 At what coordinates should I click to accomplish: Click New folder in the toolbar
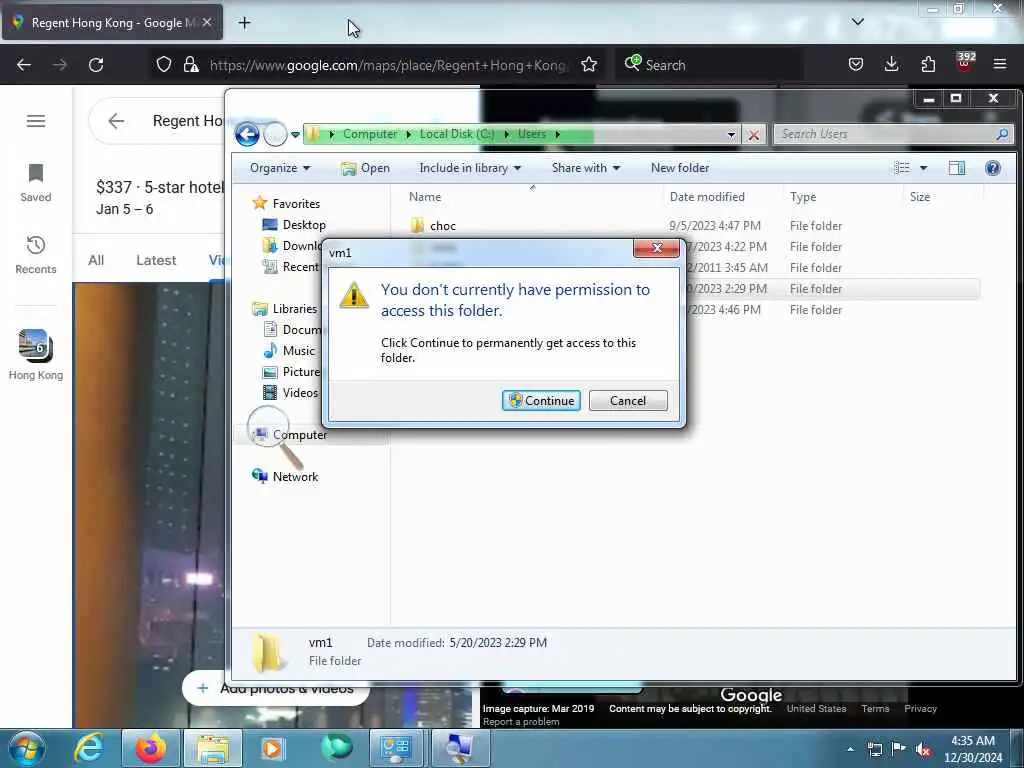tap(680, 168)
